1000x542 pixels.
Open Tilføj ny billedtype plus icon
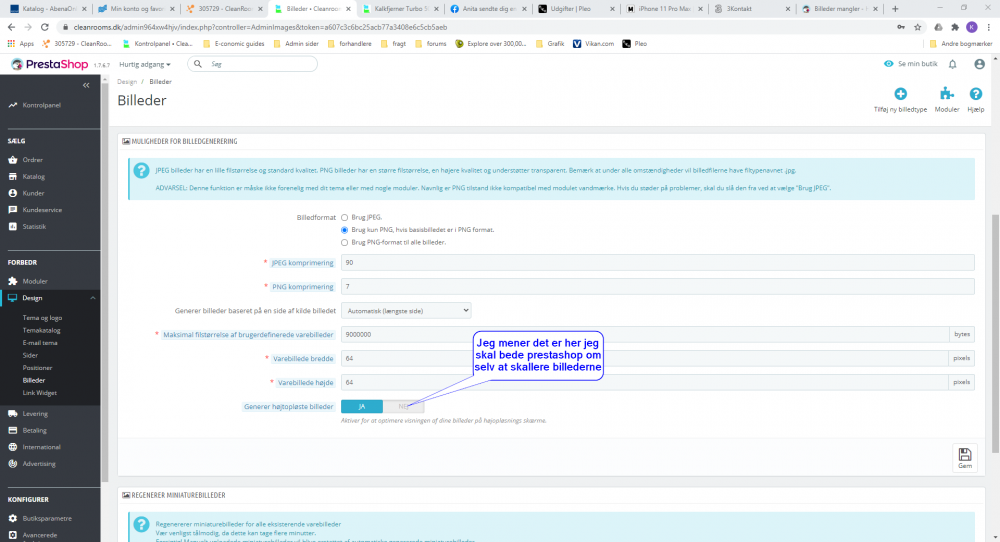[x=900, y=94]
